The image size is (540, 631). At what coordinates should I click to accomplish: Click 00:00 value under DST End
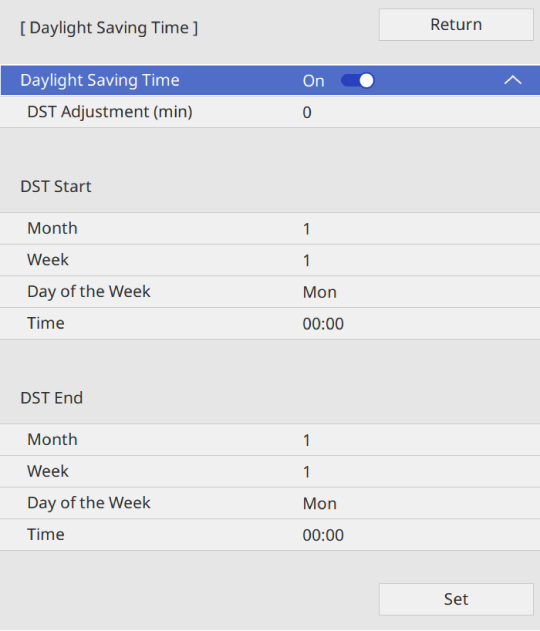pos(323,535)
